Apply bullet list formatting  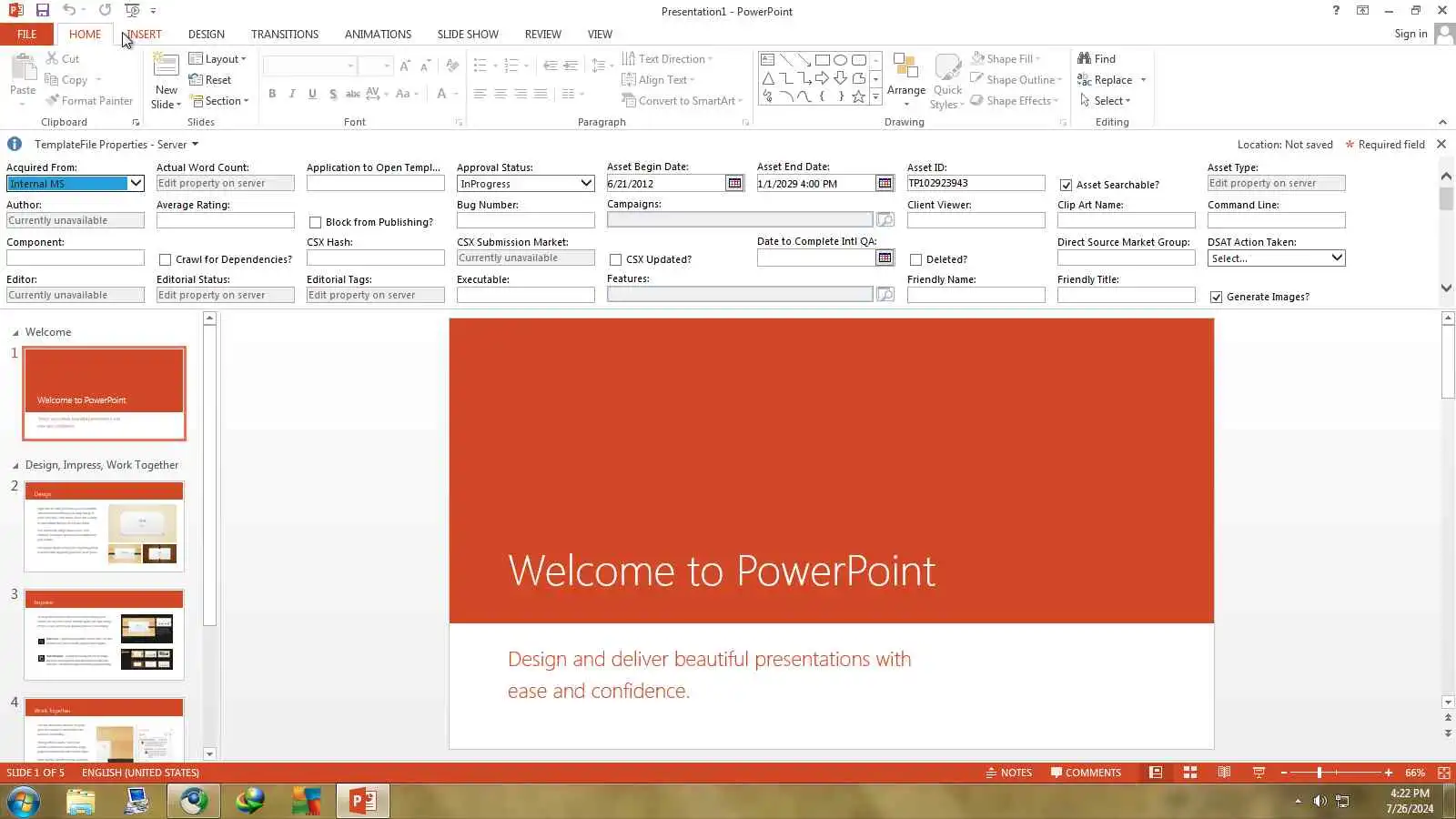[x=480, y=66]
